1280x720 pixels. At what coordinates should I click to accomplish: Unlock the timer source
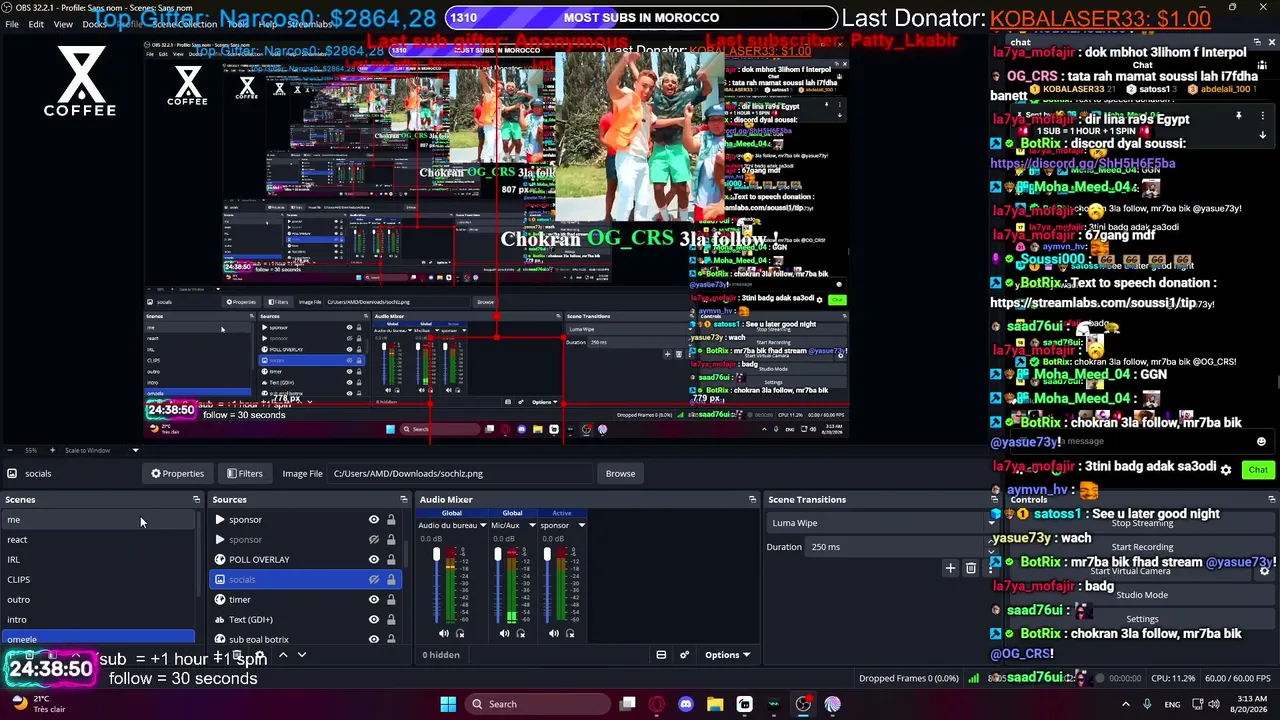pos(391,599)
